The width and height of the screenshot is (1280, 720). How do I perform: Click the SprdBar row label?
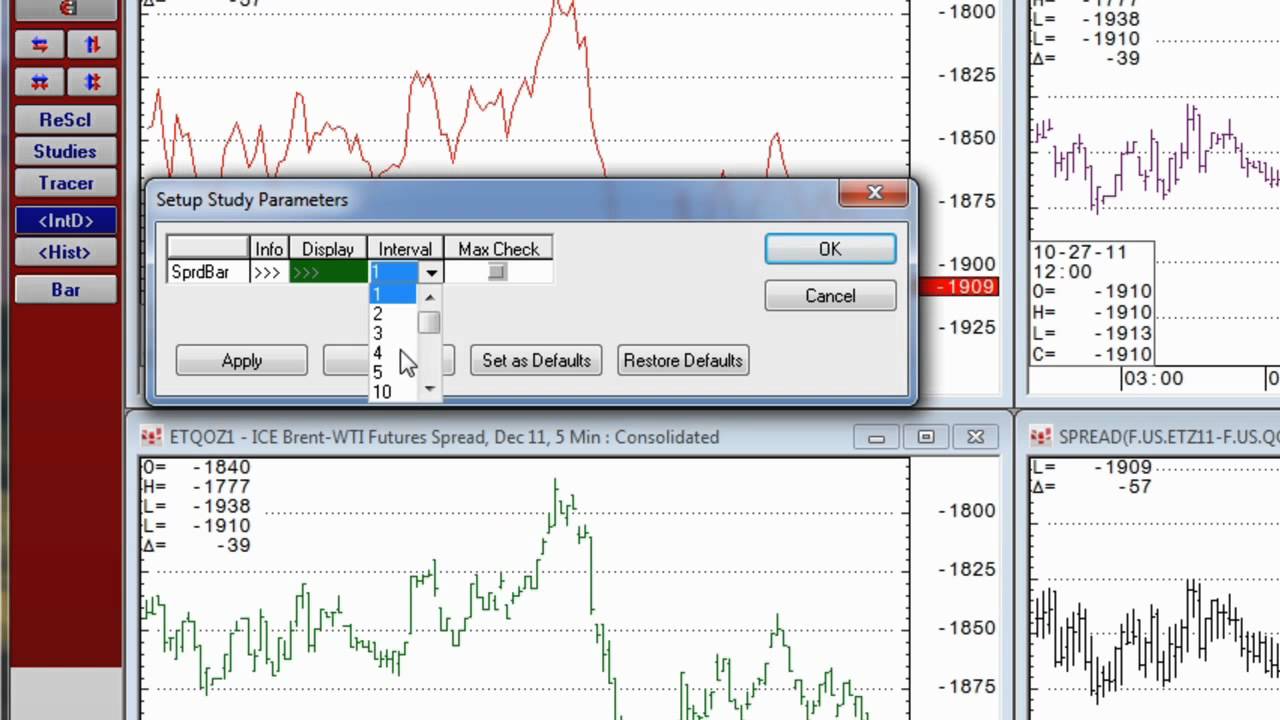point(207,272)
